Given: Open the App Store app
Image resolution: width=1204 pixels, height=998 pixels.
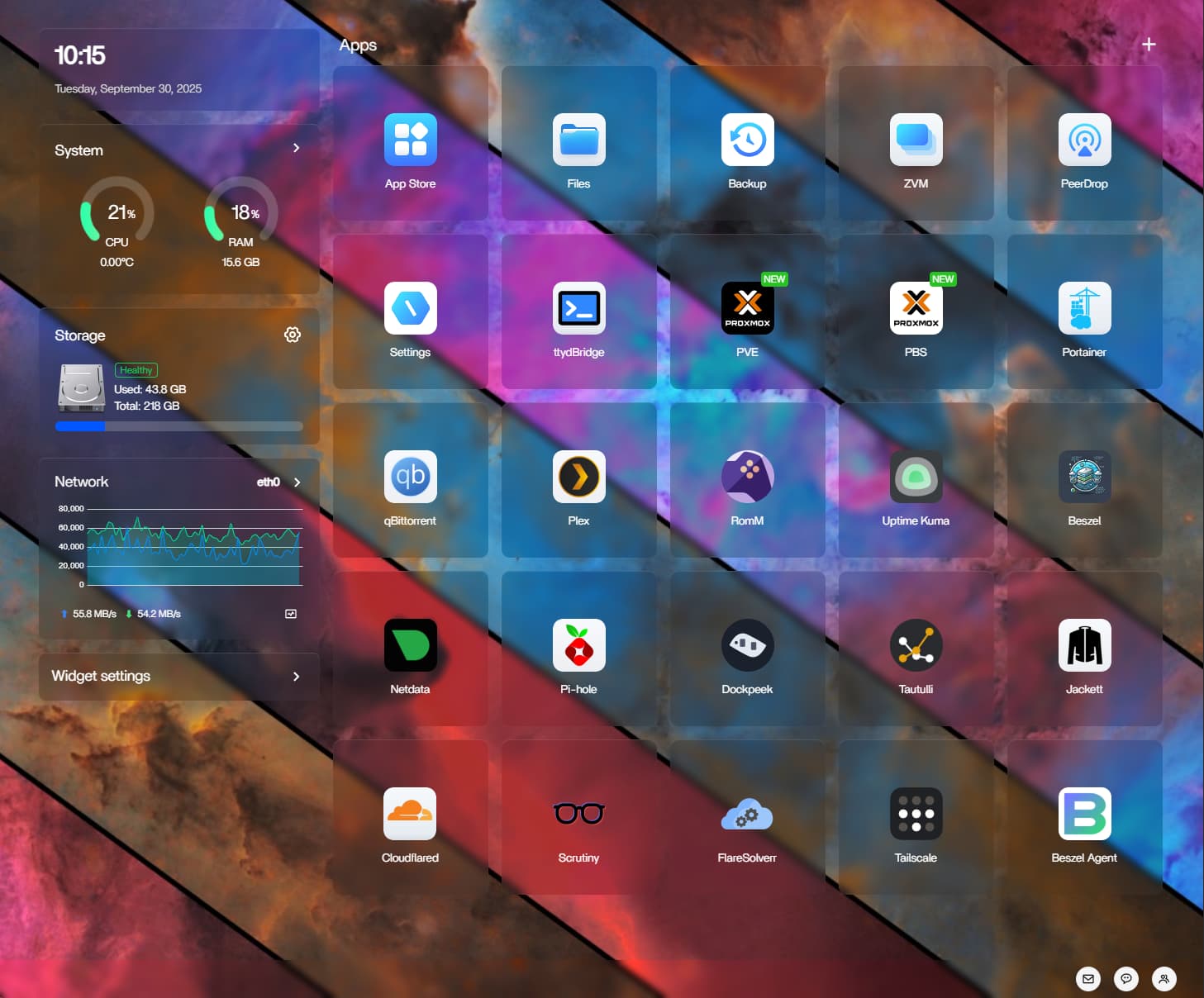Looking at the screenshot, I should (x=410, y=140).
